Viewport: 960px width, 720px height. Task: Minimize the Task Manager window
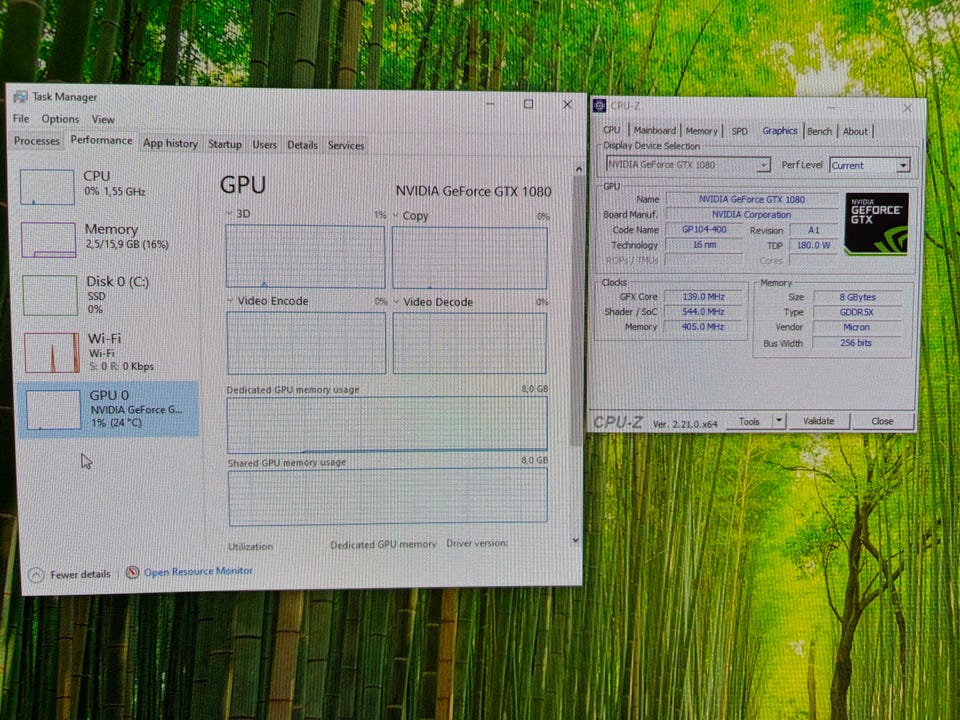click(490, 103)
